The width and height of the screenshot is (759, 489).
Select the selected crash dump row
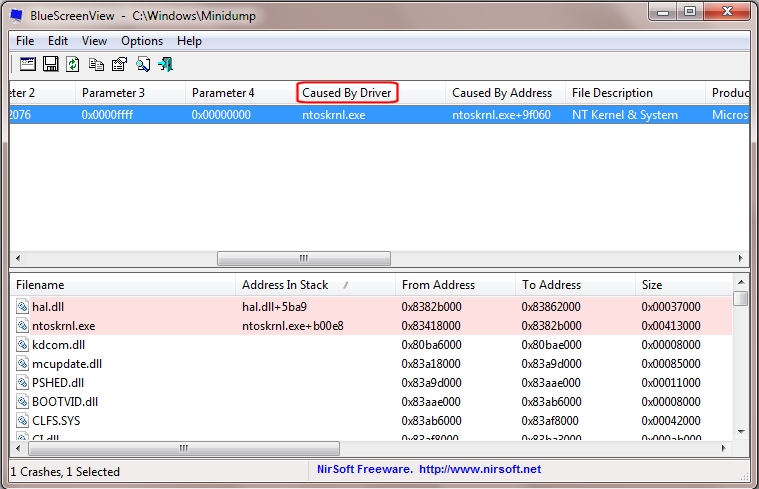(x=300, y=115)
